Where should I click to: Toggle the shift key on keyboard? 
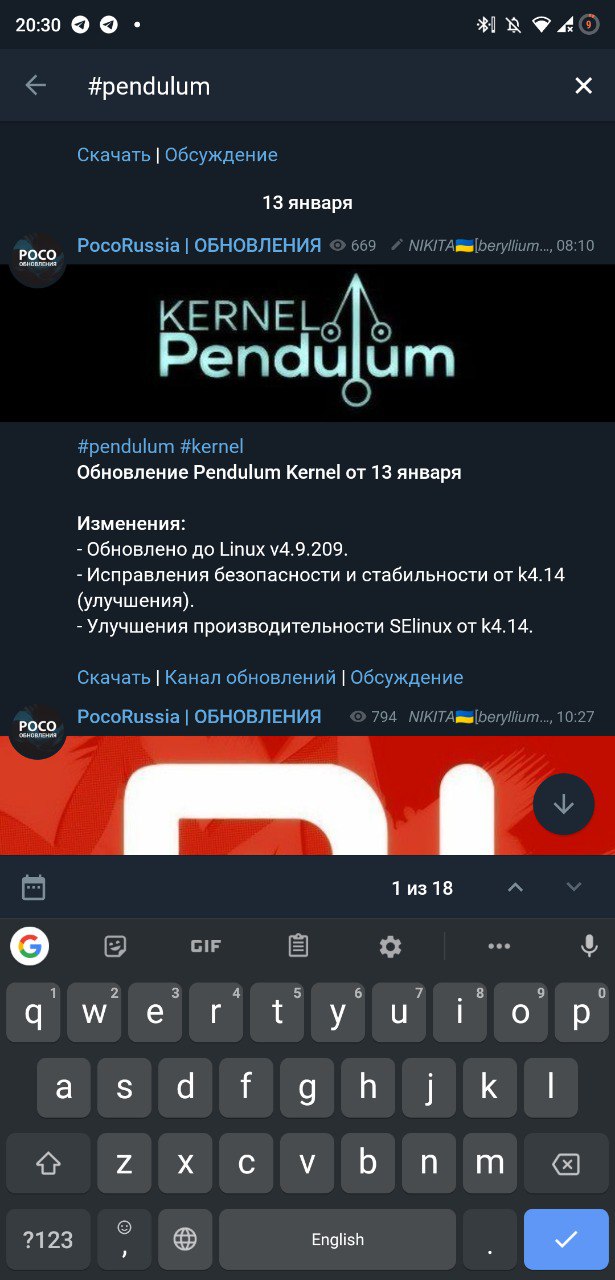coord(48,1164)
